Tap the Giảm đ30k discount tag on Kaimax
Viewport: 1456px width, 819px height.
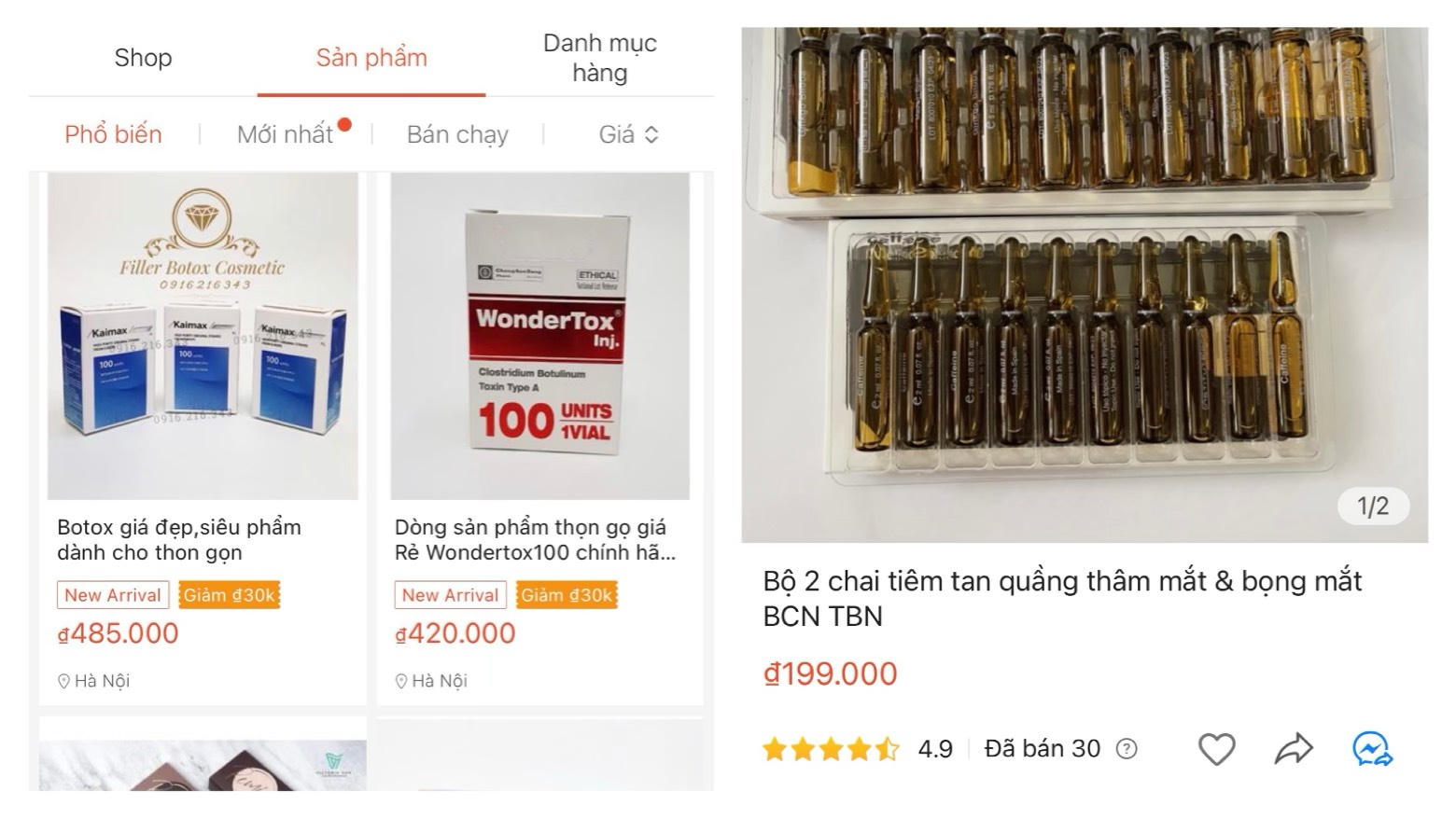pyautogui.click(x=230, y=595)
